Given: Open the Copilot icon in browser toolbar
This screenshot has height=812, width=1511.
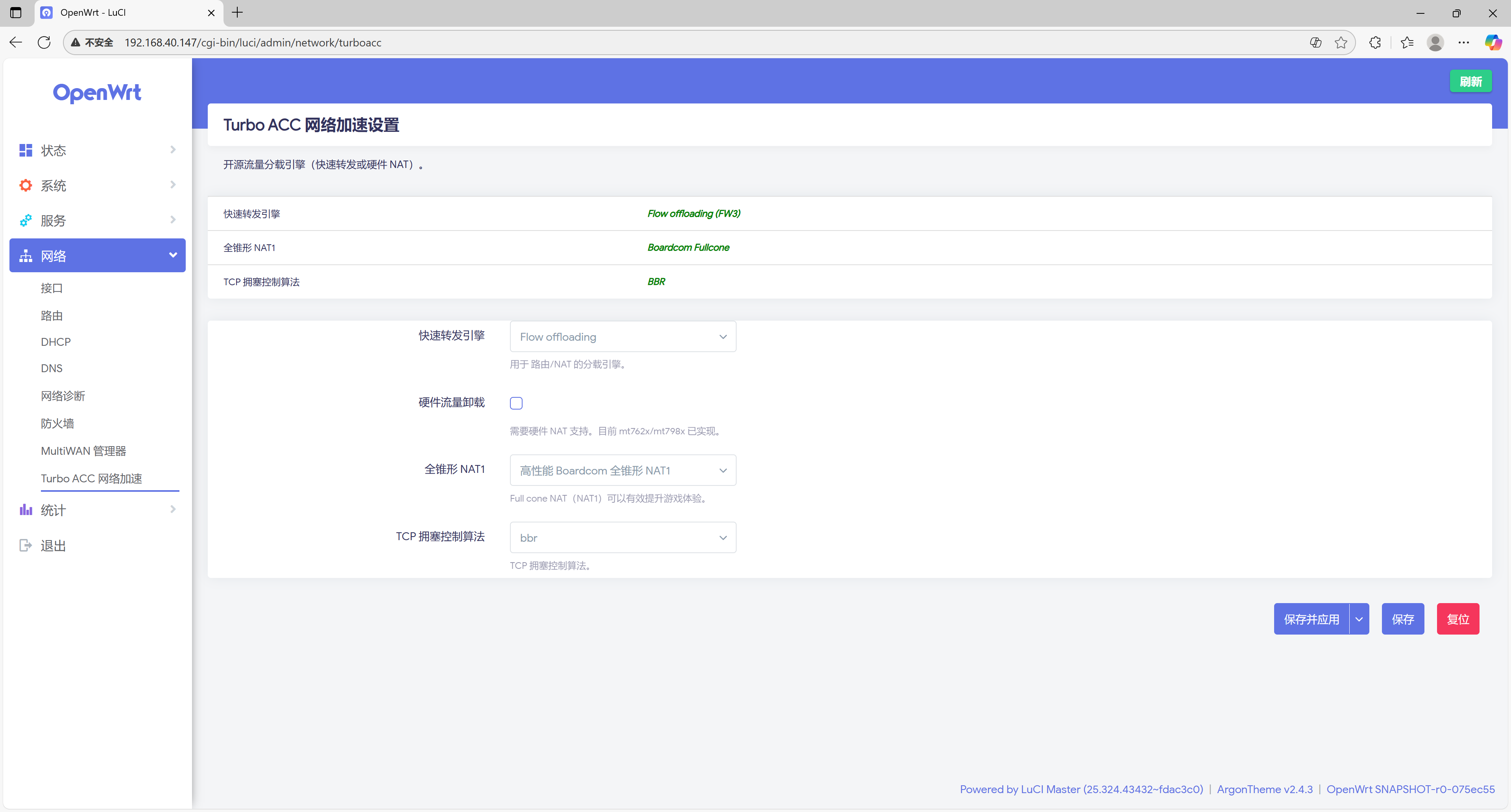Looking at the screenshot, I should pos(1492,43).
